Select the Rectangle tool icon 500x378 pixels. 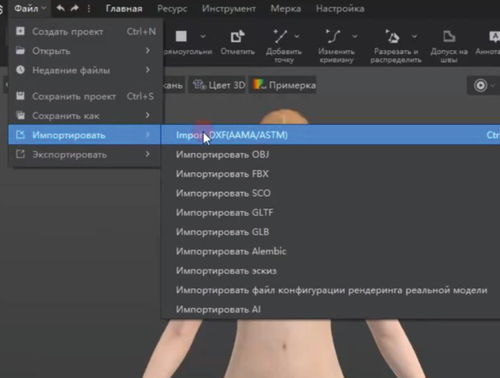pyautogui.click(x=181, y=36)
